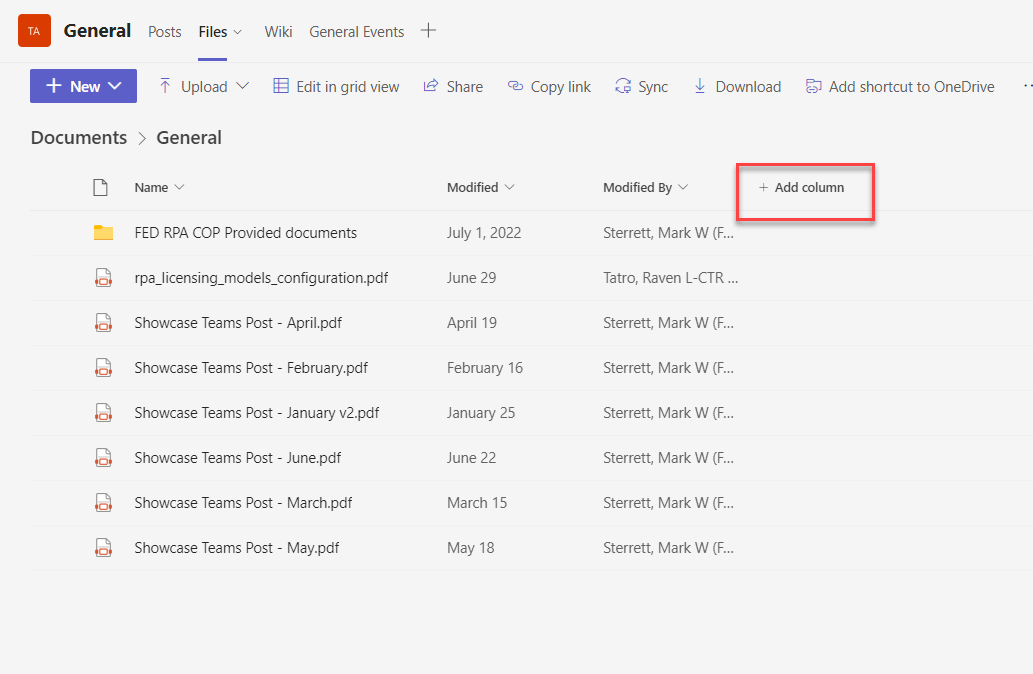Open Showcase Teams Post - April.pdf

click(x=238, y=323)
